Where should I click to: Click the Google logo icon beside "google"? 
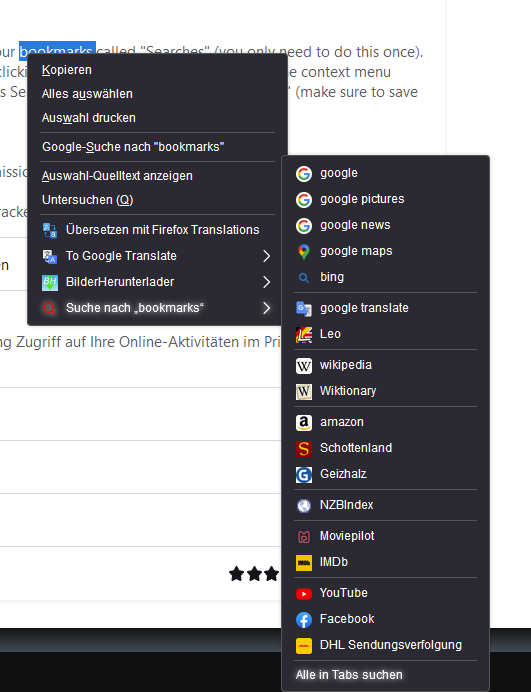[304, 173]
